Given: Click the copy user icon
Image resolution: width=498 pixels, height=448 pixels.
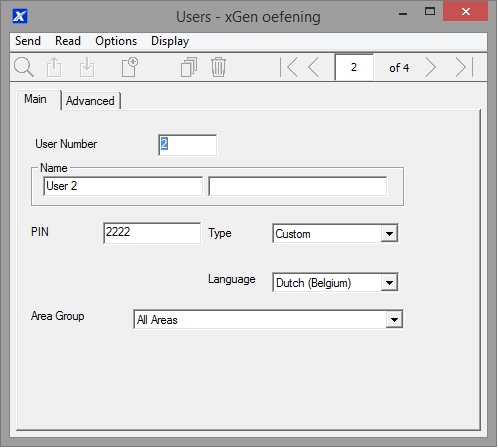Looking at the screenshot, I should pos(189,67).
